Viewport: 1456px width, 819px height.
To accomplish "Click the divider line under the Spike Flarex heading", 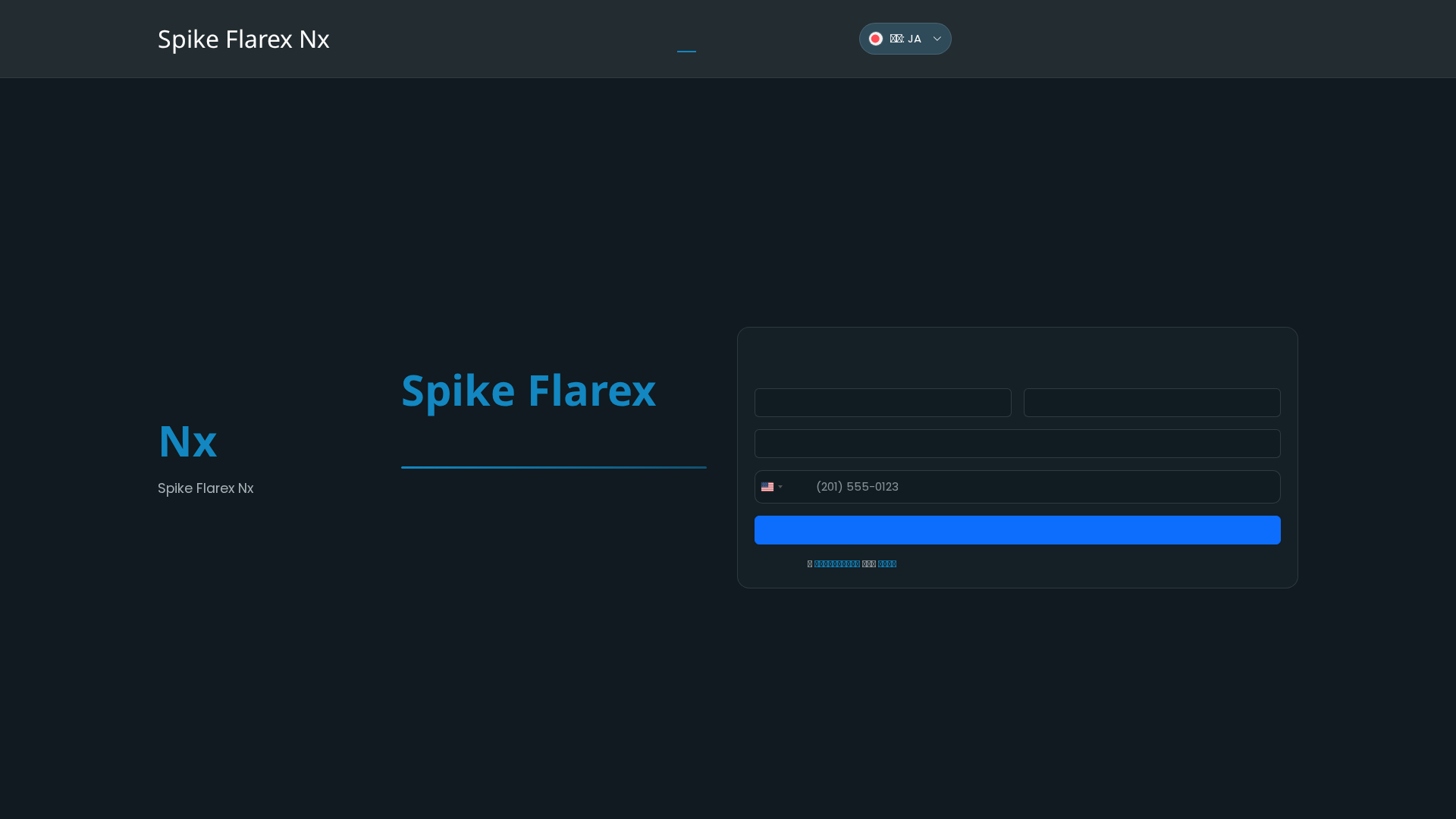I will (554, 467).
